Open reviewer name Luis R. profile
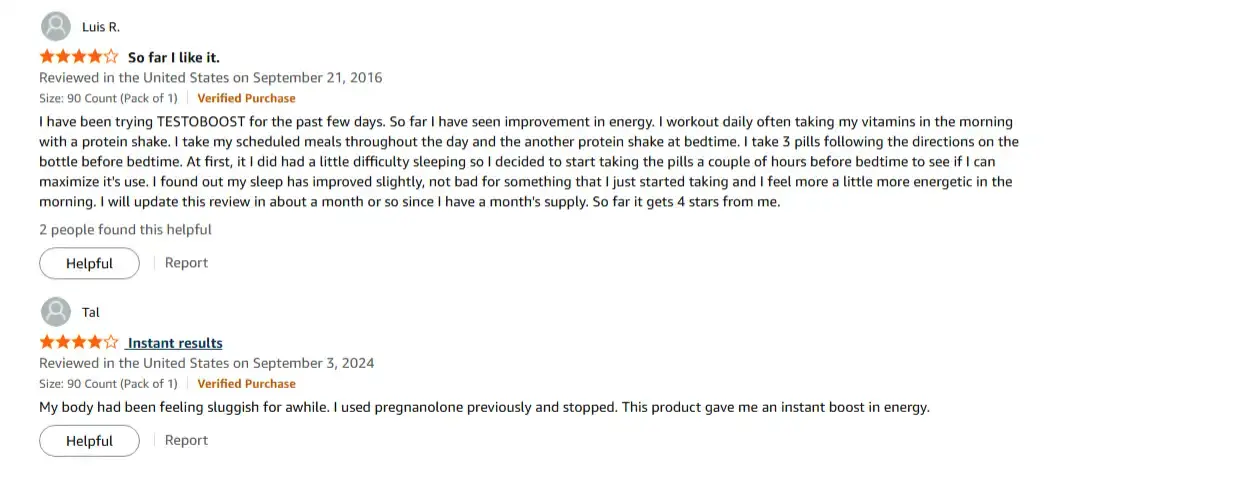The height and width of the screenshot is (477, 1240). pyautogui.click(x=101, y=28)
